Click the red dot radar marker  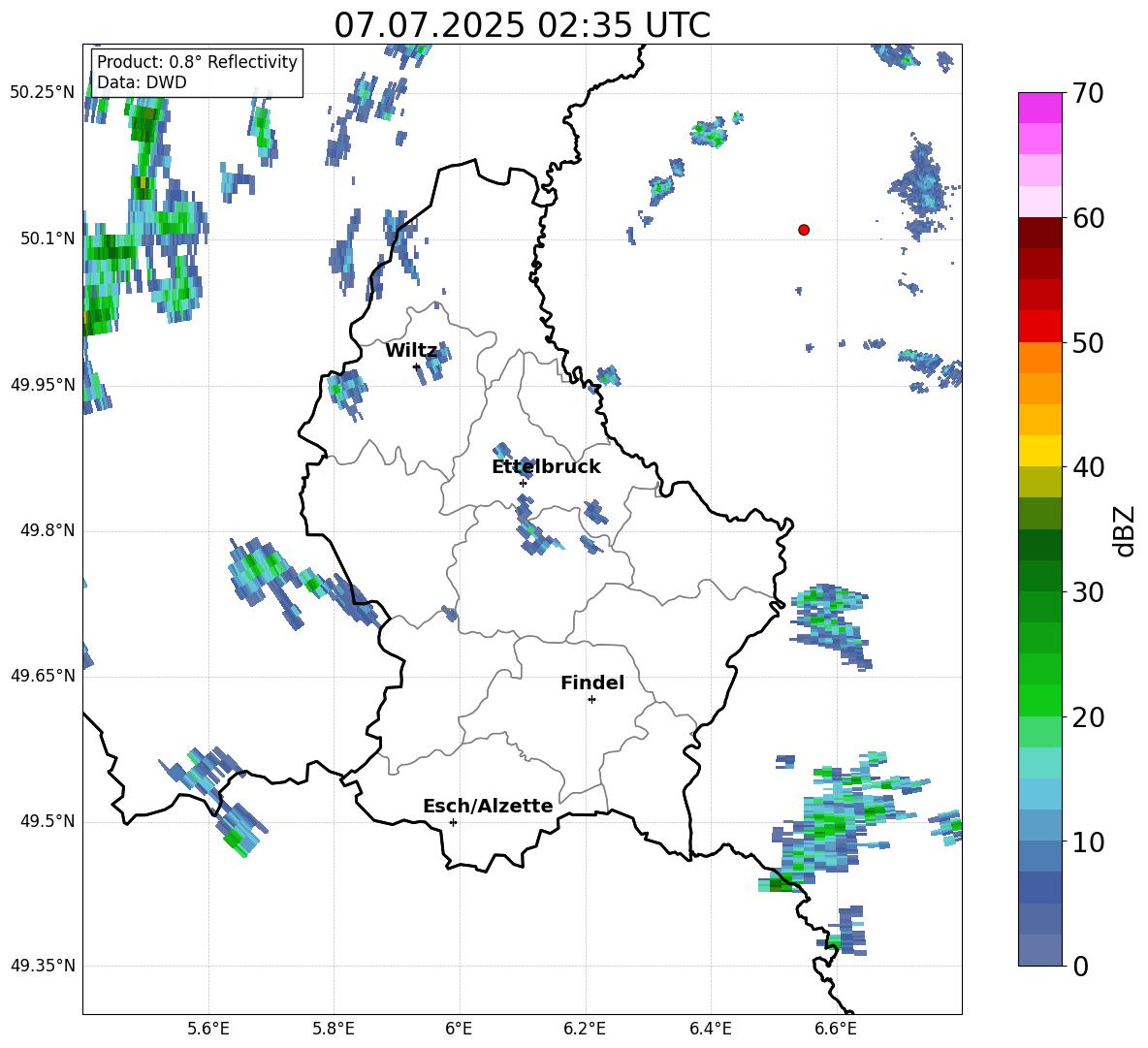point(803,230)
